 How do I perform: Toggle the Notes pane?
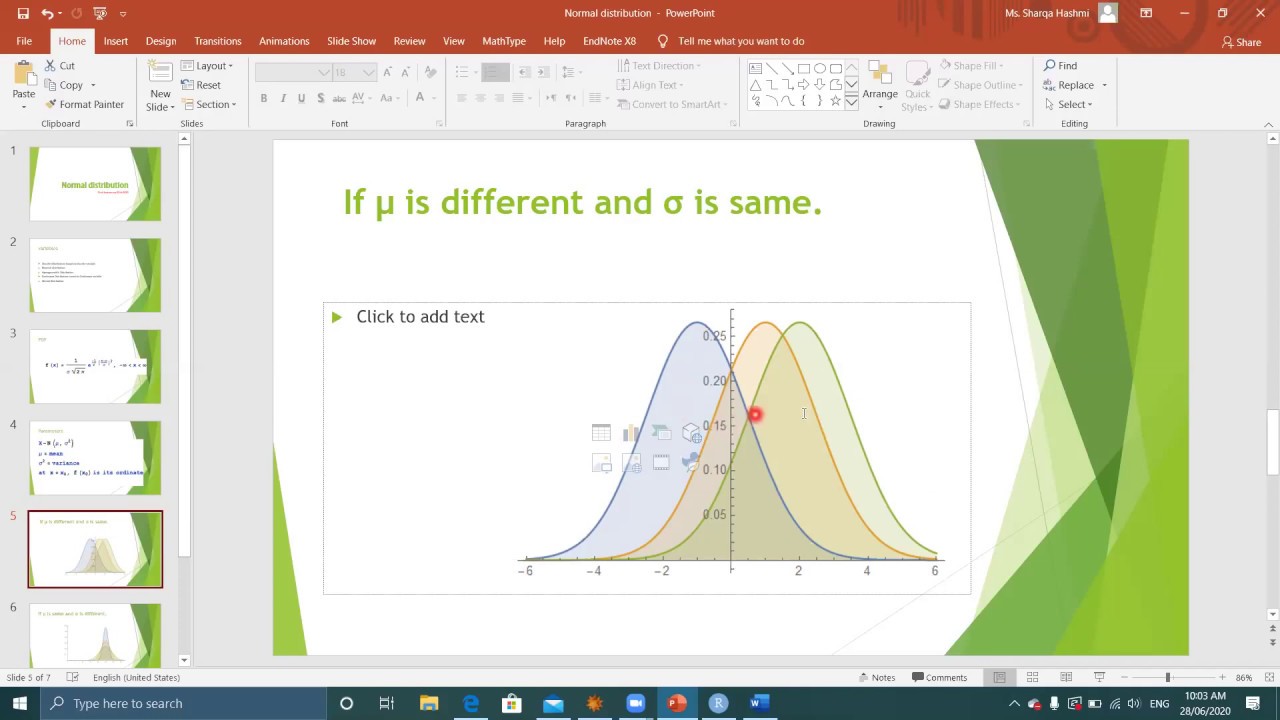click(876, 677)
